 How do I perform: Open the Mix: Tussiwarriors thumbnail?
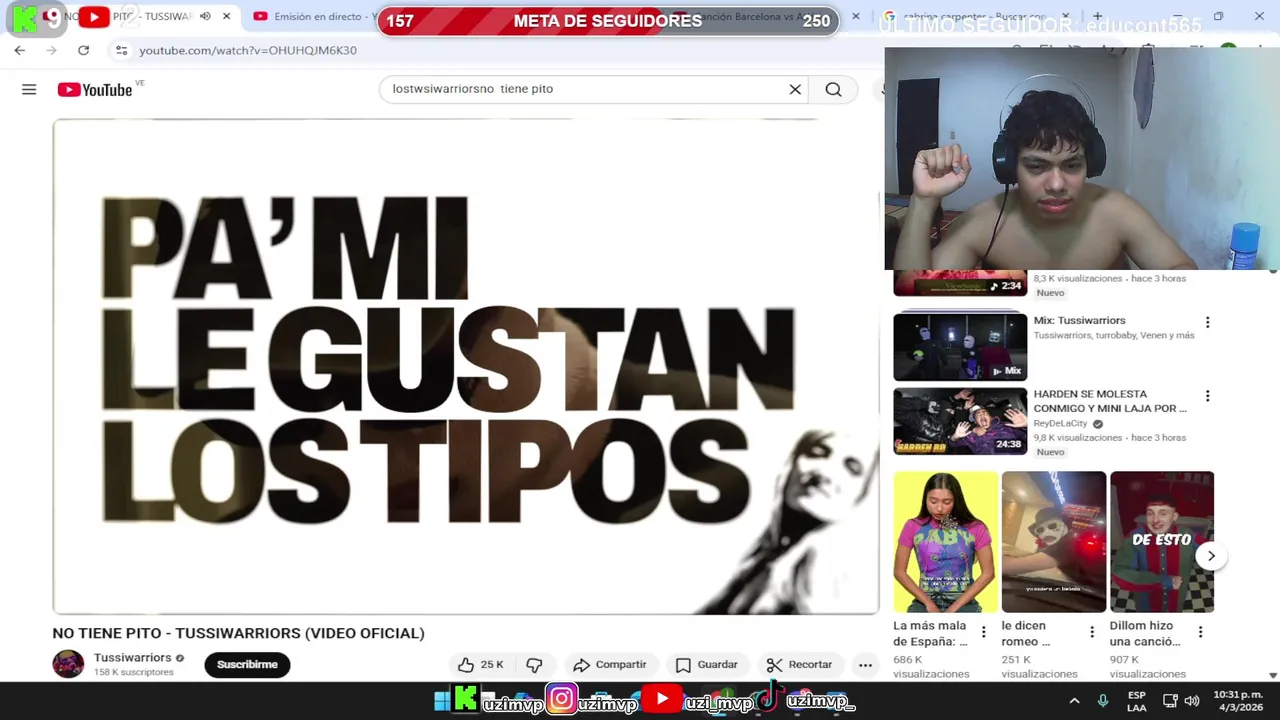[x=960, y=346]
